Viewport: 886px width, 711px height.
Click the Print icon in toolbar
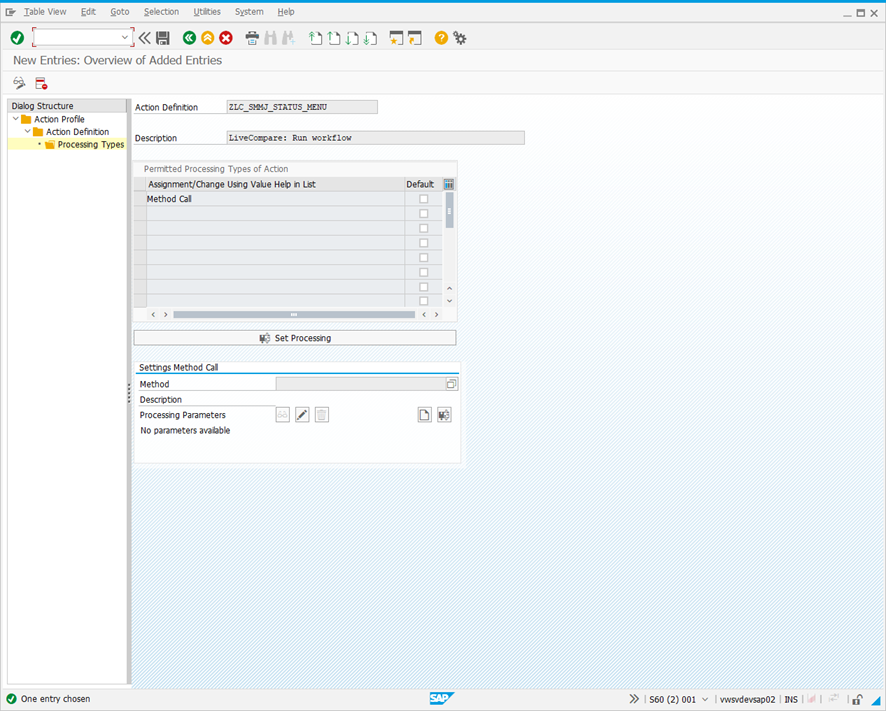(252, 38)
